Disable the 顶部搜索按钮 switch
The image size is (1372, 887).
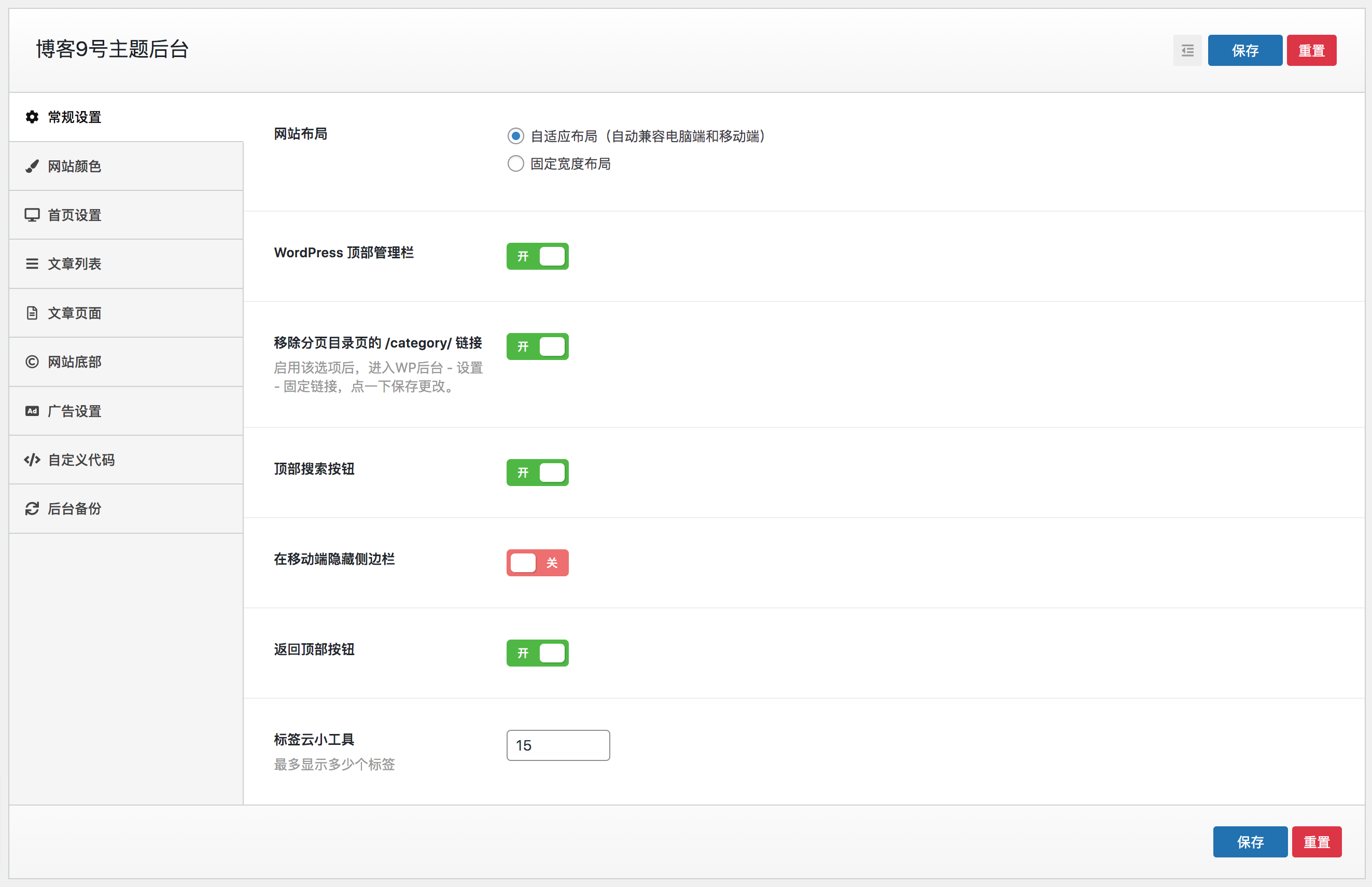pyautogui.click(x=538, y=473)
